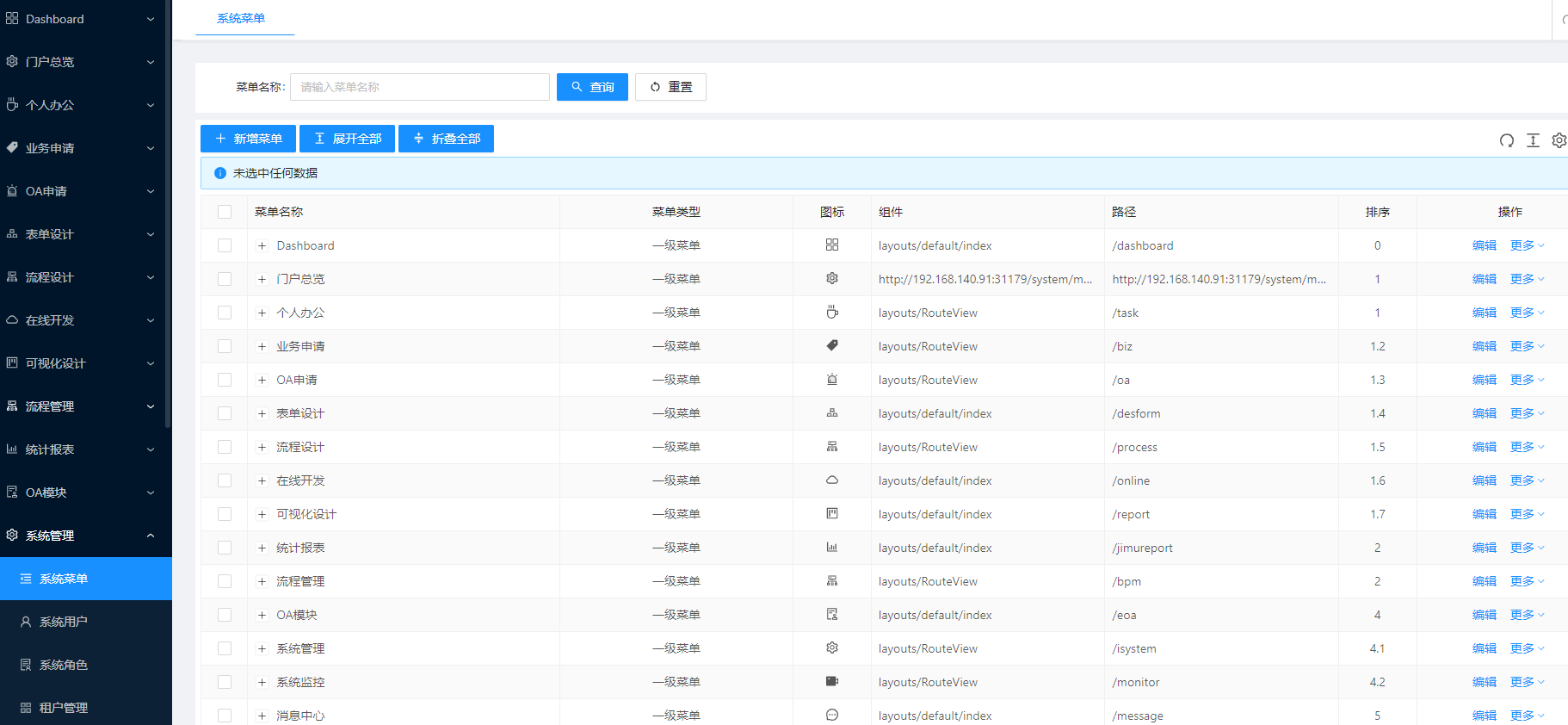1568x725 pixels.
Task: Click the 新增菜单 button
Action: click(x=248, y=139)
